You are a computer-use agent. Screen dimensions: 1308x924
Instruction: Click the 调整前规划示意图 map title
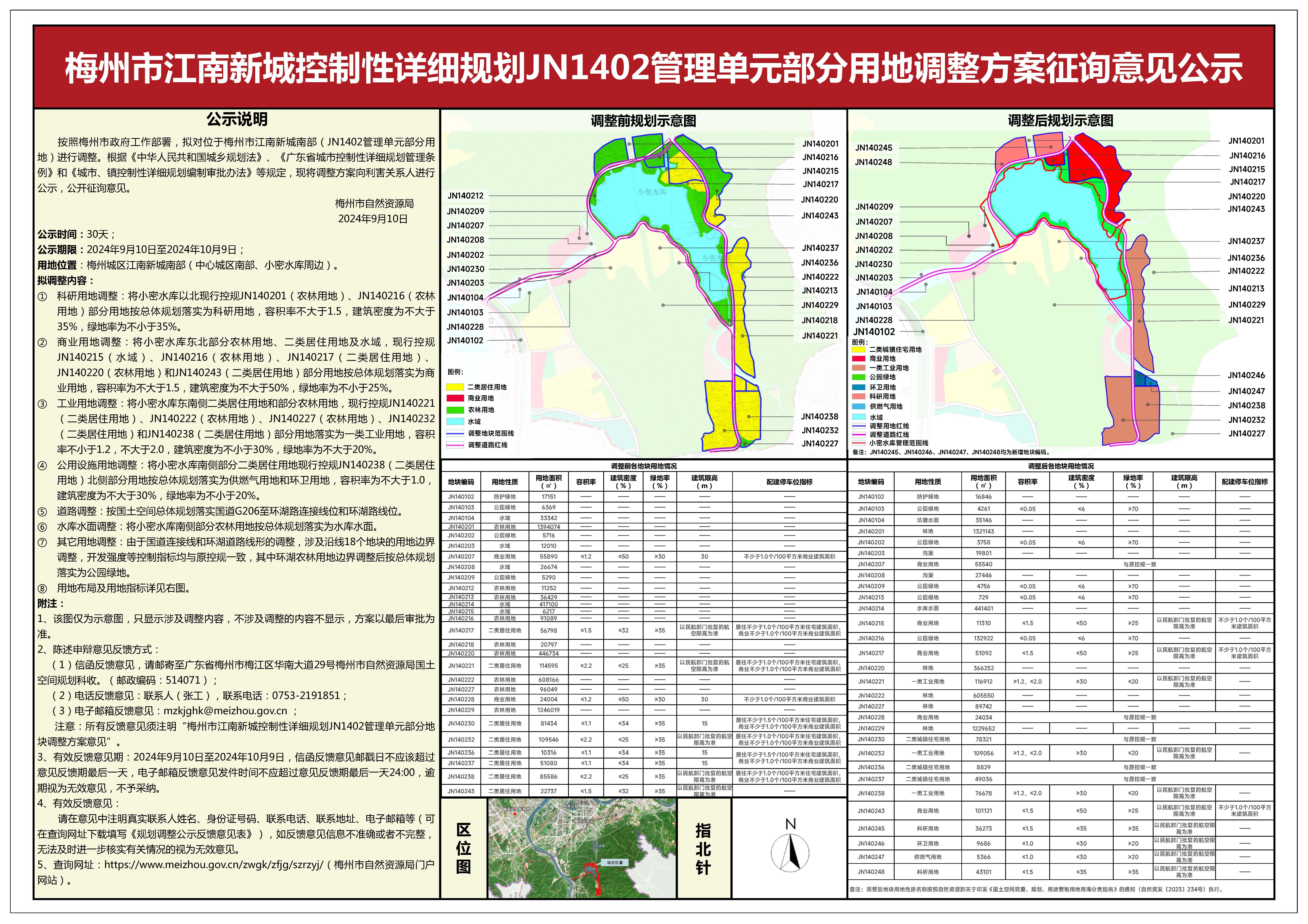tap(643, 121)
